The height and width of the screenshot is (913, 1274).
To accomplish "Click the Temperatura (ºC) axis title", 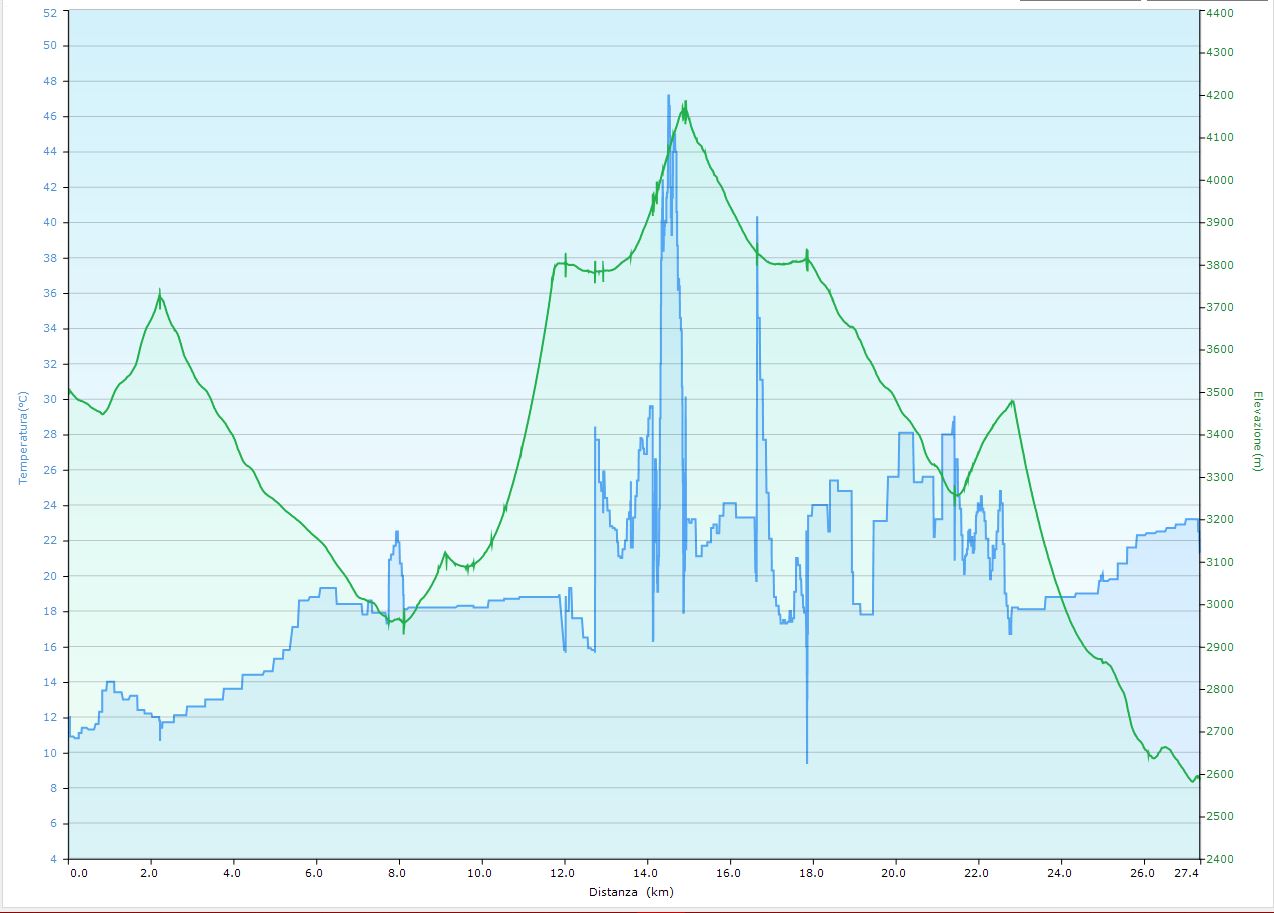I will point(23,437).
